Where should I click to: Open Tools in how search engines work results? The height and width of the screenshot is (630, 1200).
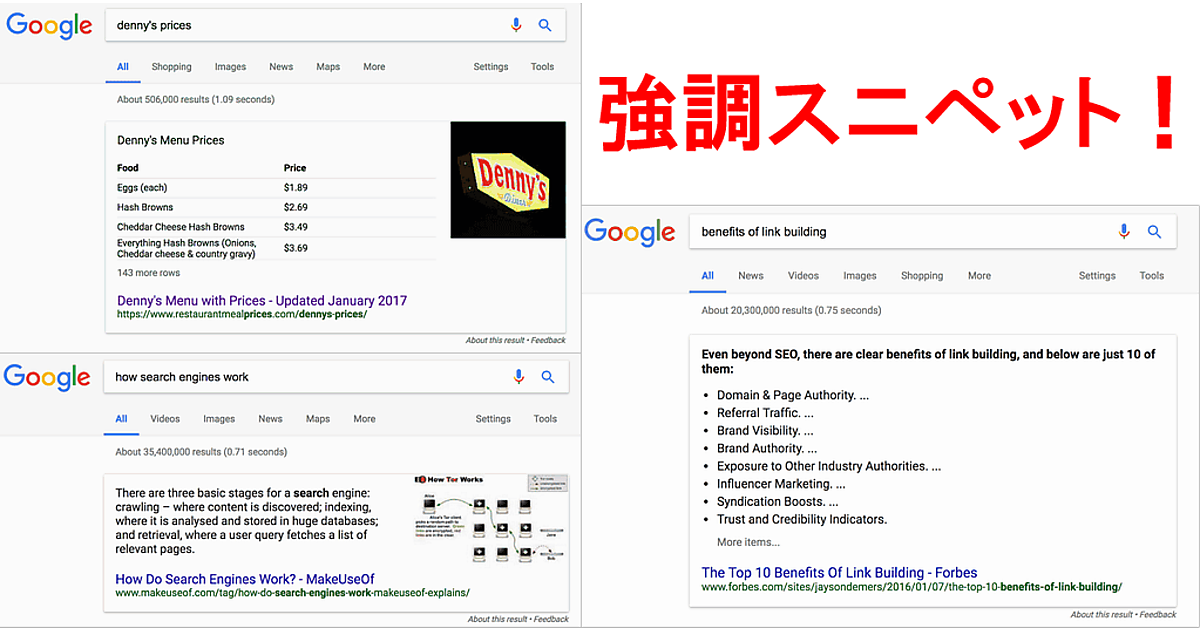pos(545,419)
